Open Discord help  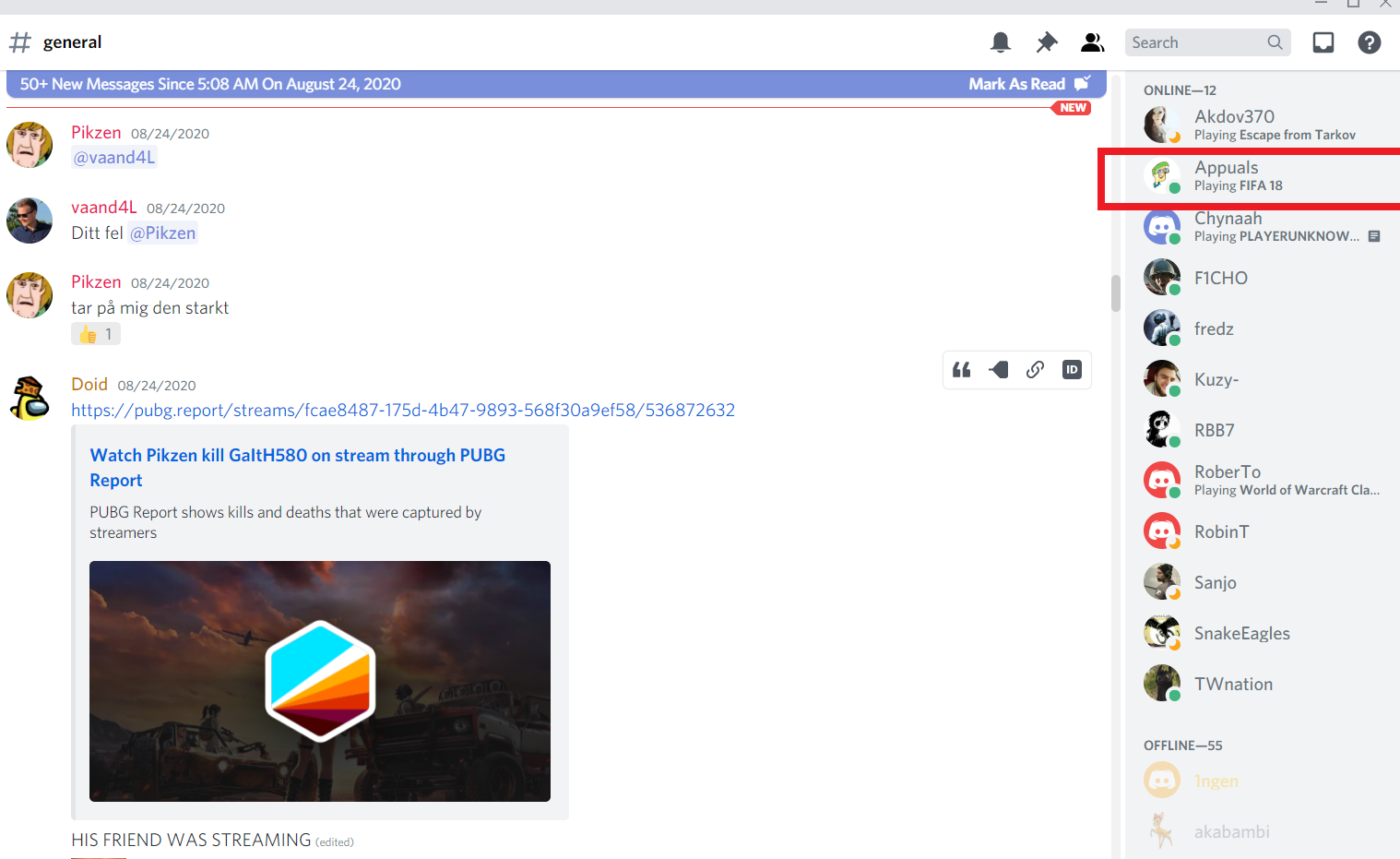pyautogui.click(x=1369, y=42)
